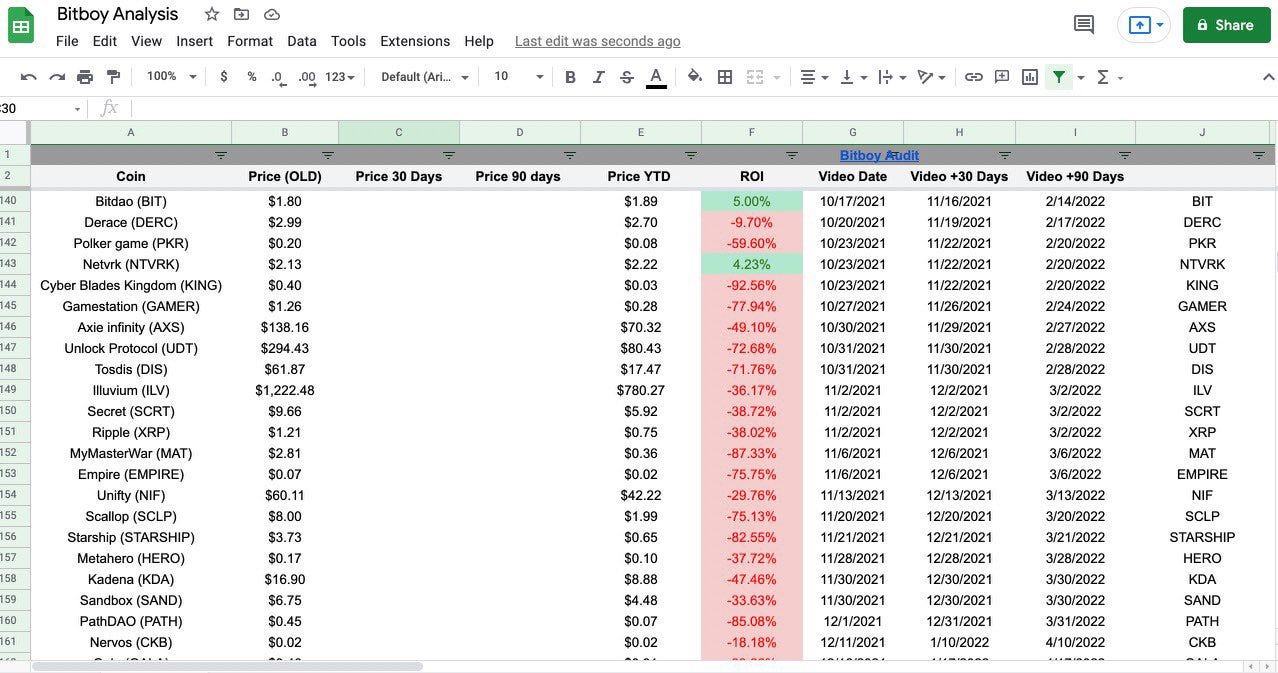Open the File menu
The height and width of the screenshot is (673, 1278).
(67, 41)
